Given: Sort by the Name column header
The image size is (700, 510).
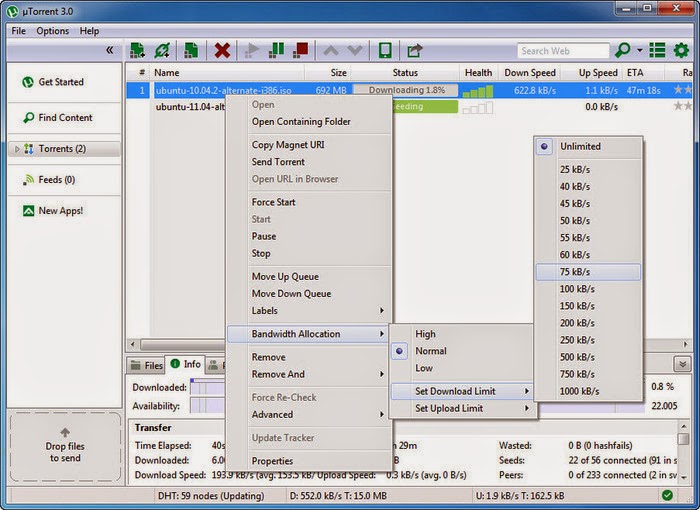Looking at the screenshot, I should (228, 72).
